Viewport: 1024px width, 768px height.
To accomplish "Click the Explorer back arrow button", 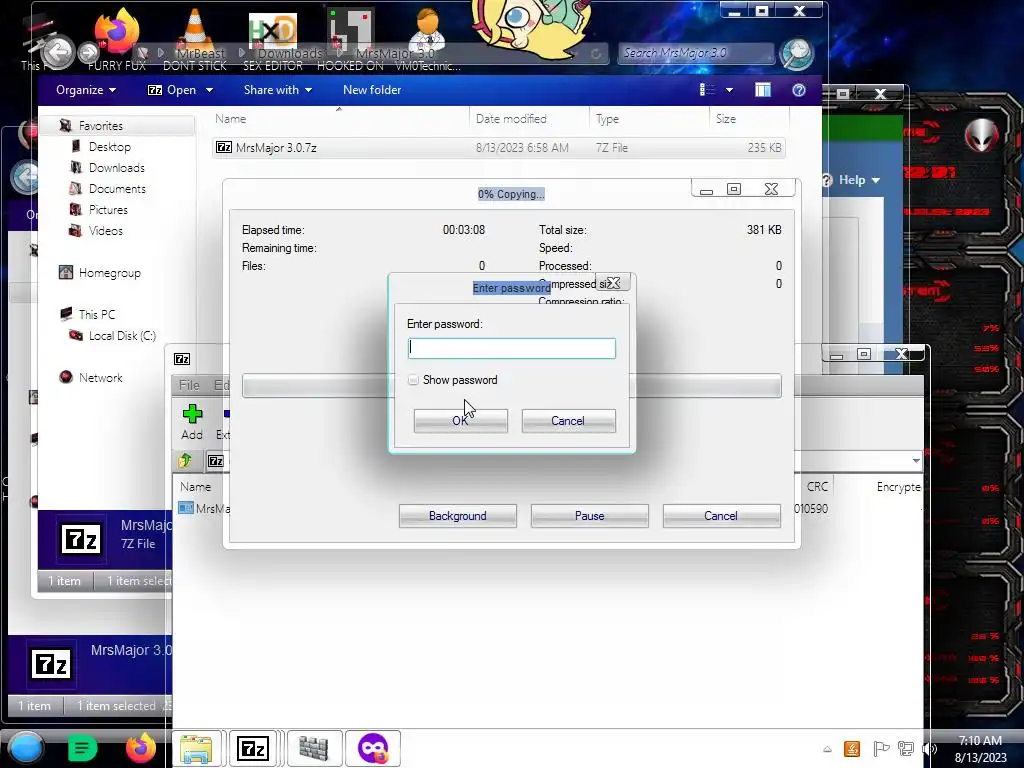I will click(x=57, y=52).
